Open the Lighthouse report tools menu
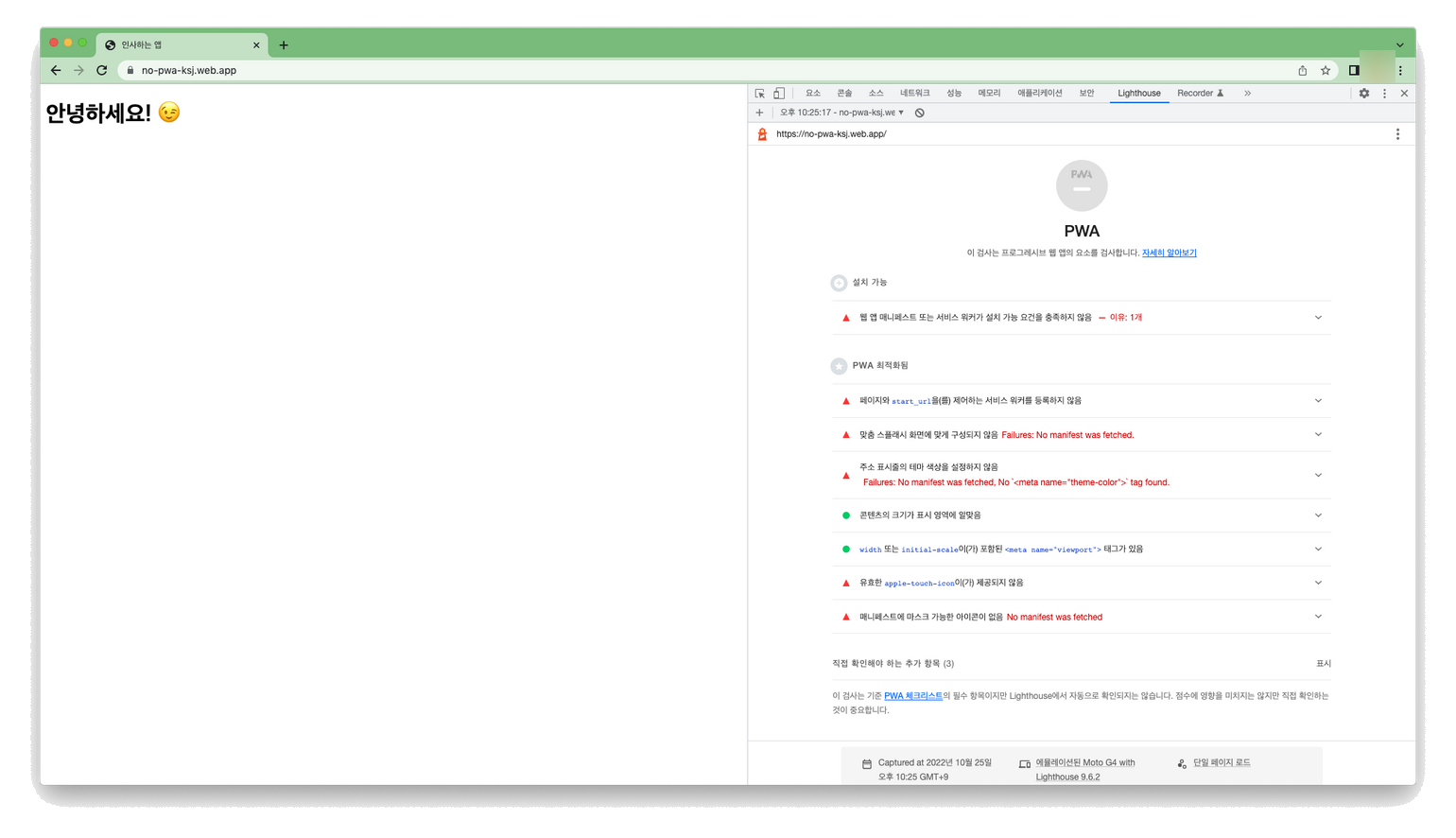The image size is (1456, 838). pyautogui.click(x=1397, y=134)
